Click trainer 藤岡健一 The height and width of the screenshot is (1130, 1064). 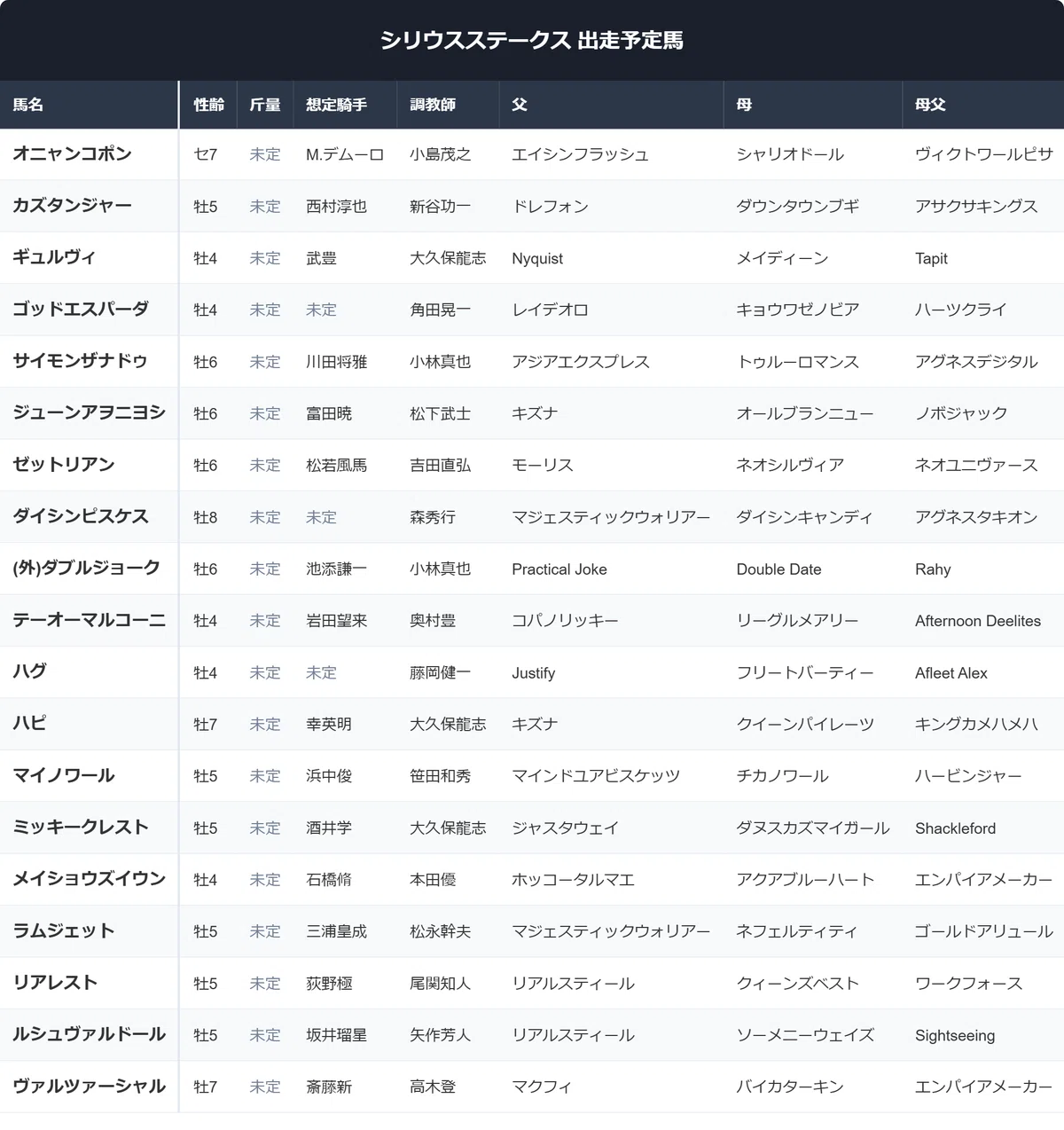440,672
